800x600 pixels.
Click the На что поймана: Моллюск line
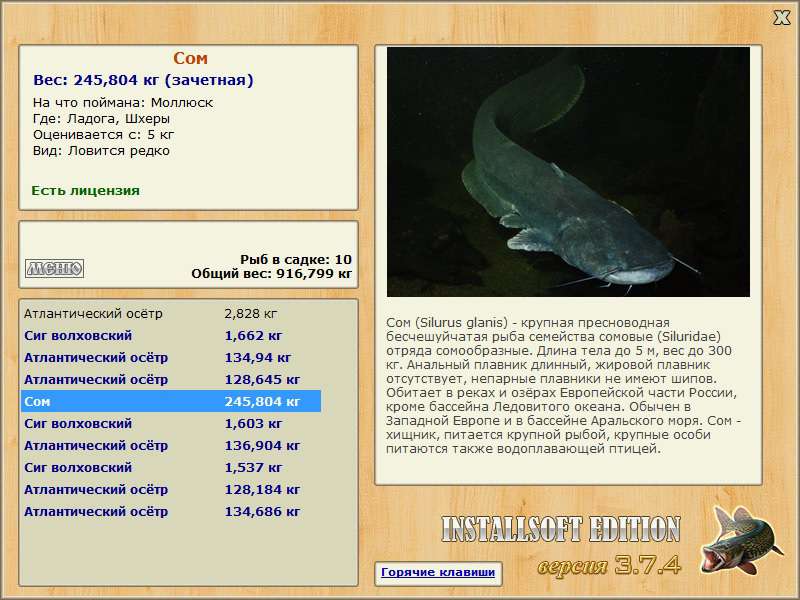click(x=123, y=103)
